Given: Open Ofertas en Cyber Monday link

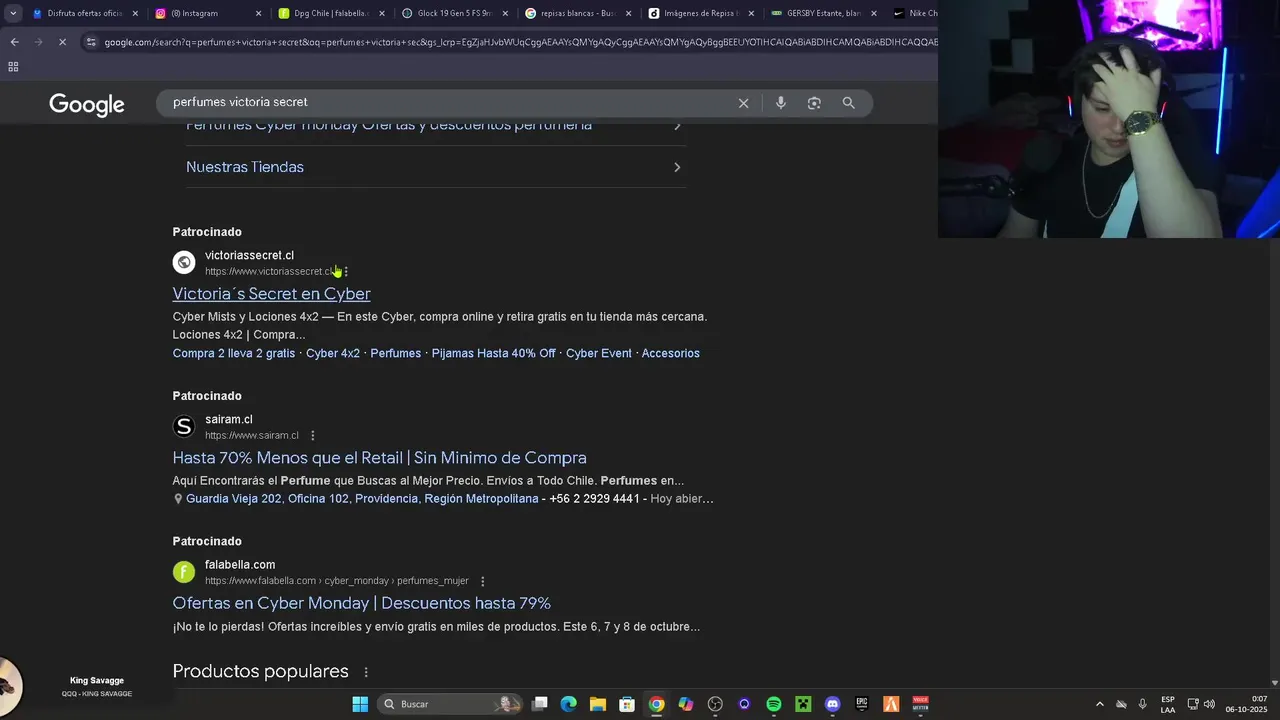Looking at the screenshot, I should click(361, 603).
